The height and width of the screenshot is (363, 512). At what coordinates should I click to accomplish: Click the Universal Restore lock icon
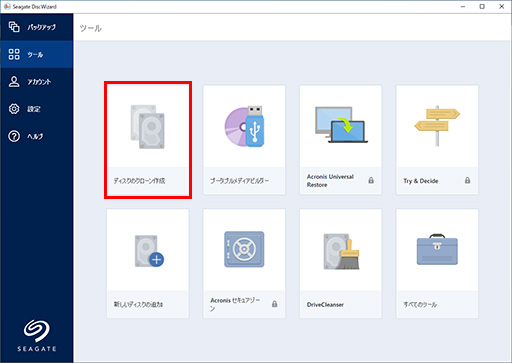[371, 180]
